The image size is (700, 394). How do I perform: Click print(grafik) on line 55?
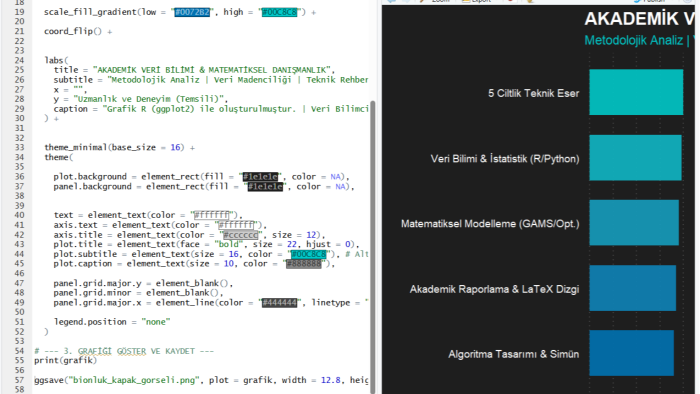pos(66,361)
